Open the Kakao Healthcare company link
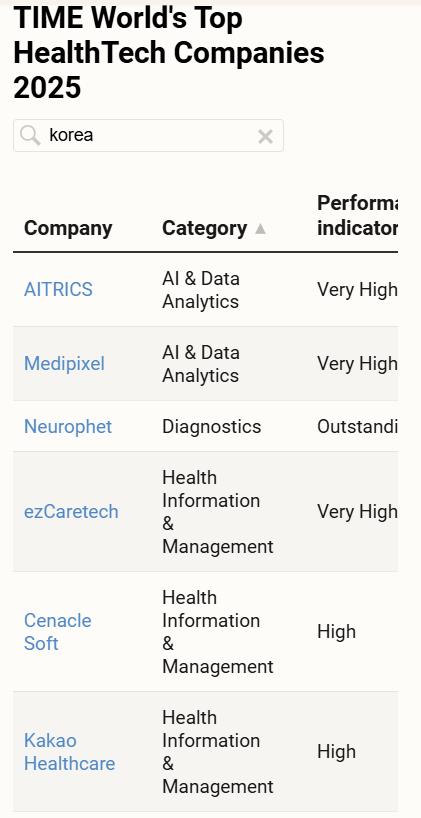 pos(69,752)
